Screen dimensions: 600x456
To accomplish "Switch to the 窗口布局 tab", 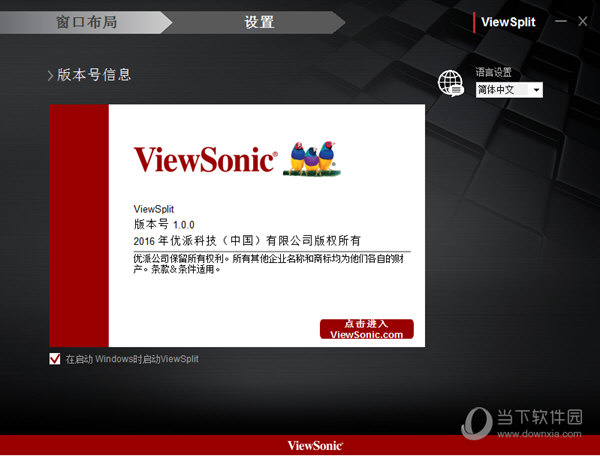I will [86, 22].
